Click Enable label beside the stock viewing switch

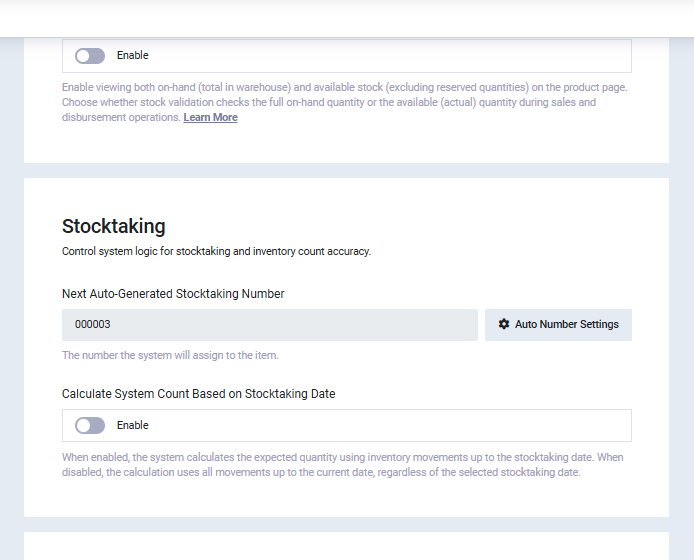point(132,56)
